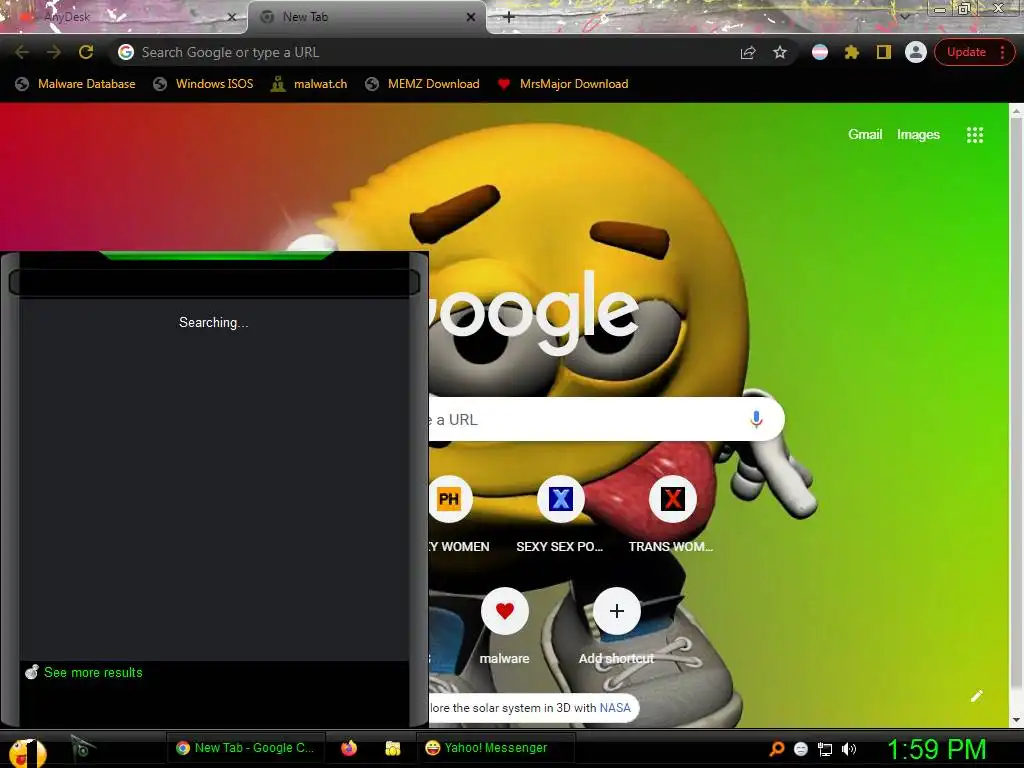
Task: Click the smiley Start button
Action: 27,753
